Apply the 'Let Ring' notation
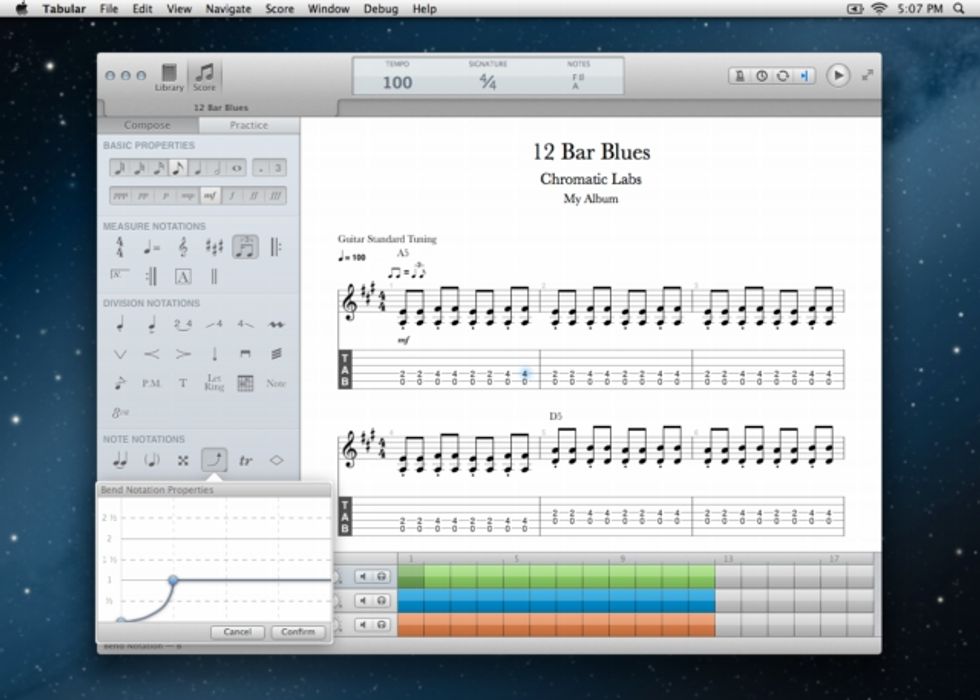The width and height of the screenshot is (980, 700). [x=214, y=382]
